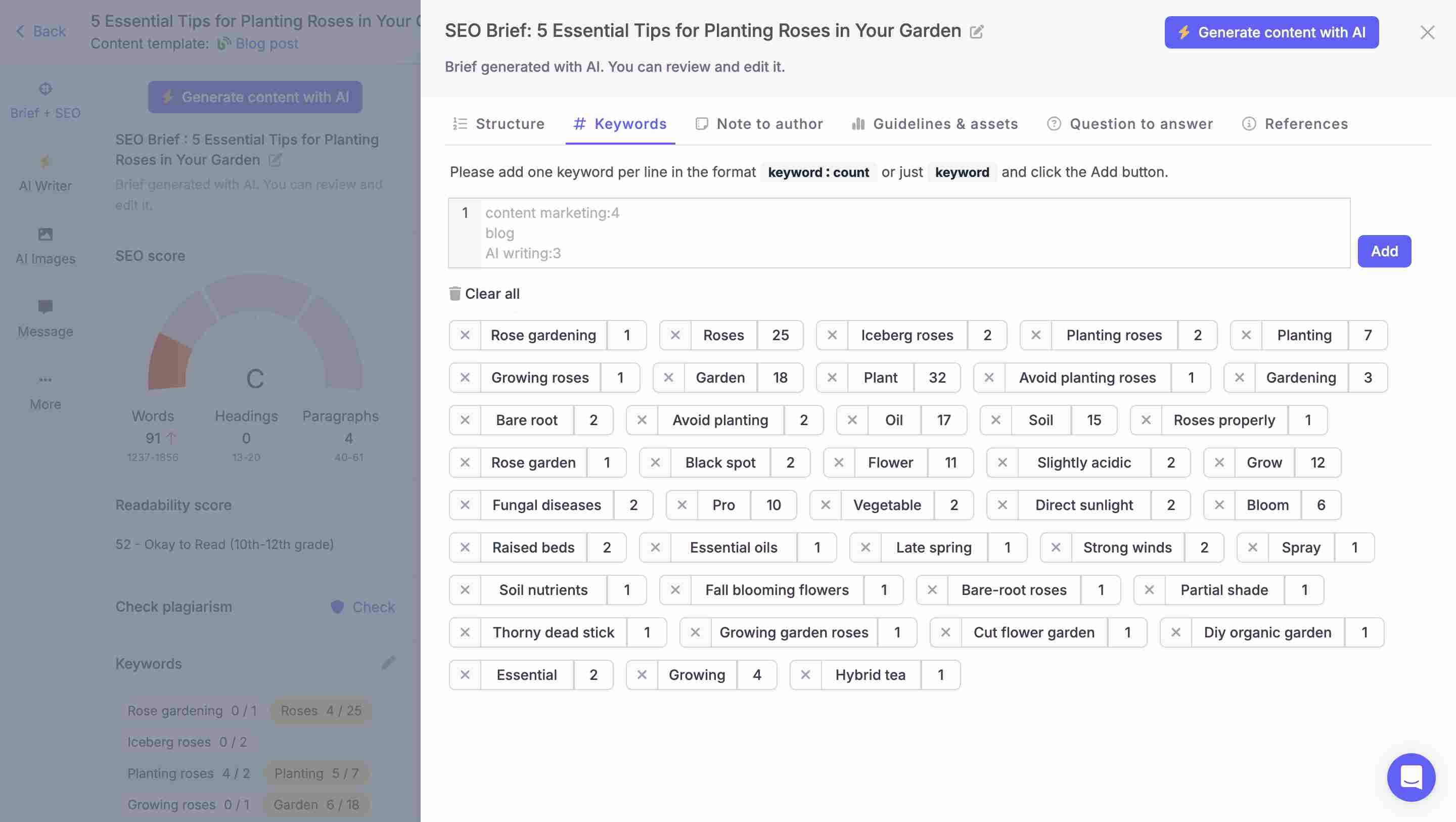The height and width of the screenshot is (822, 1456).
Task: Open AI Writer in the sidebar
Action: coord(45,174)
